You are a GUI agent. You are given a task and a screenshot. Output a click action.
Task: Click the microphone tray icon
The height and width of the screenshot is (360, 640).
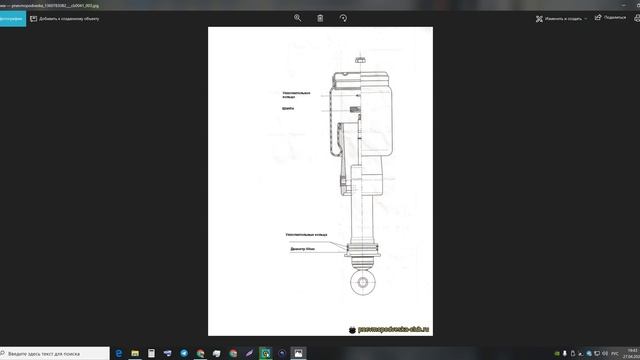[x=565, y=353]
